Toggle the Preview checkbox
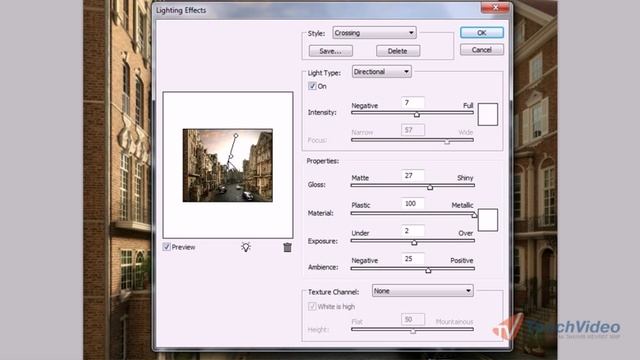640x360 pixels. tap(167, 247)
